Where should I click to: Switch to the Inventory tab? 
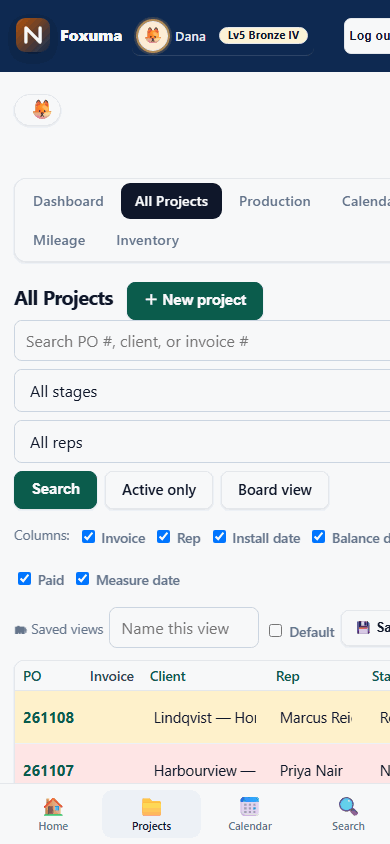tap(147, 240)
